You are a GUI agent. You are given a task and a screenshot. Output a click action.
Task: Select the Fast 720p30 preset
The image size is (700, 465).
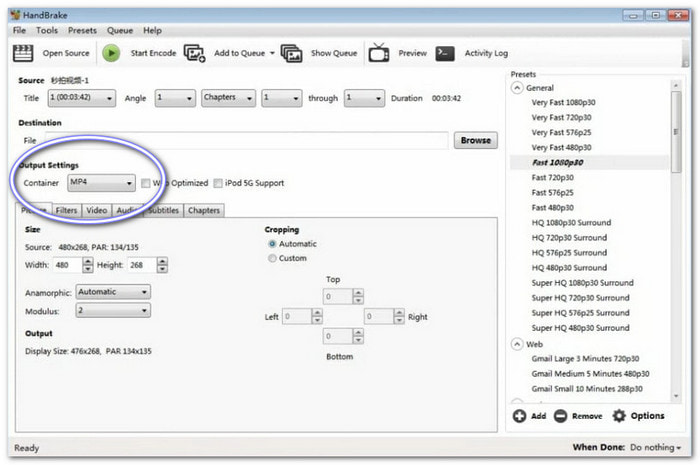[553, 178]
